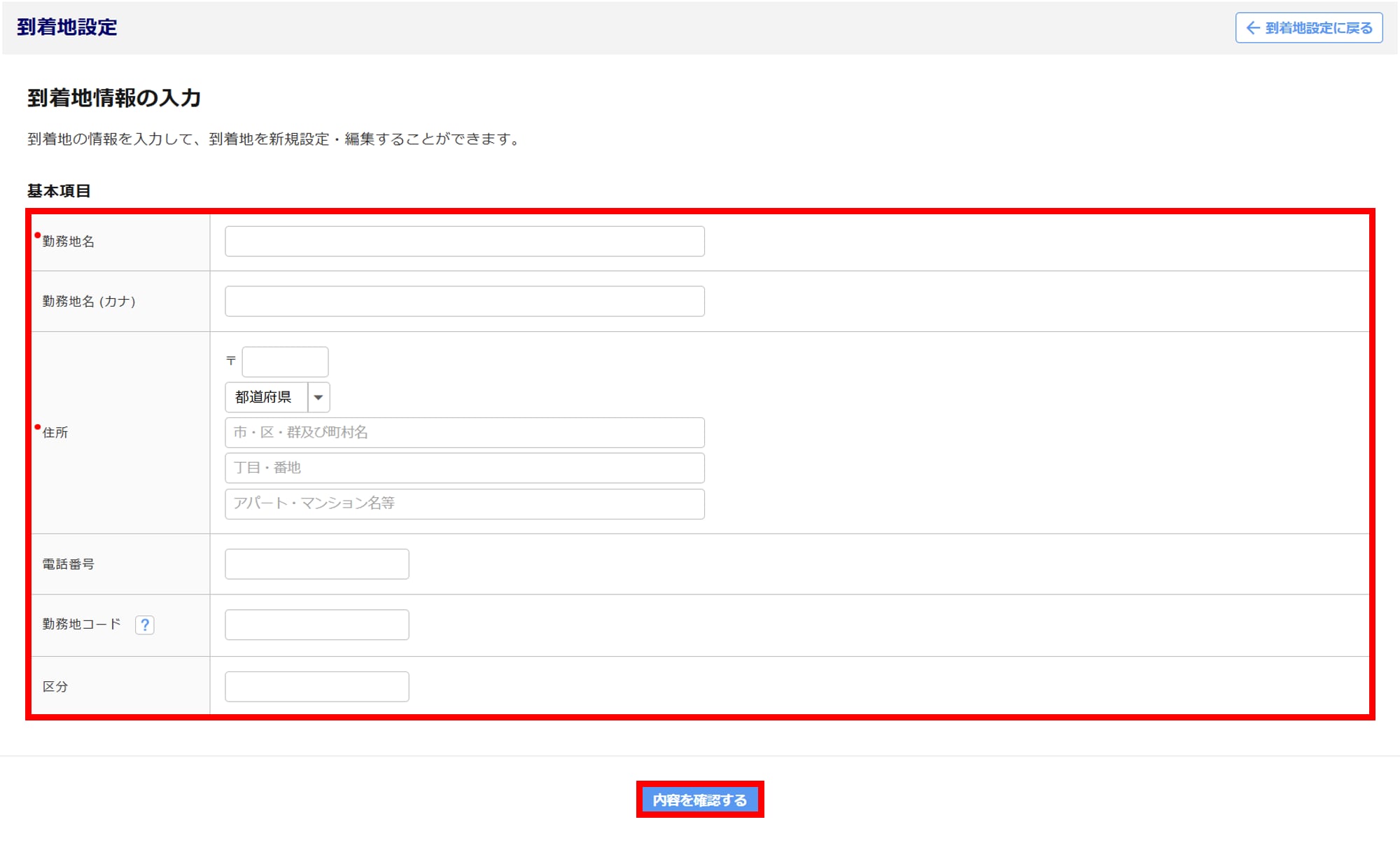Focus the 丁目・番地 input field
This screenshot has height=843, width=1400.
[x=464, y=468]
